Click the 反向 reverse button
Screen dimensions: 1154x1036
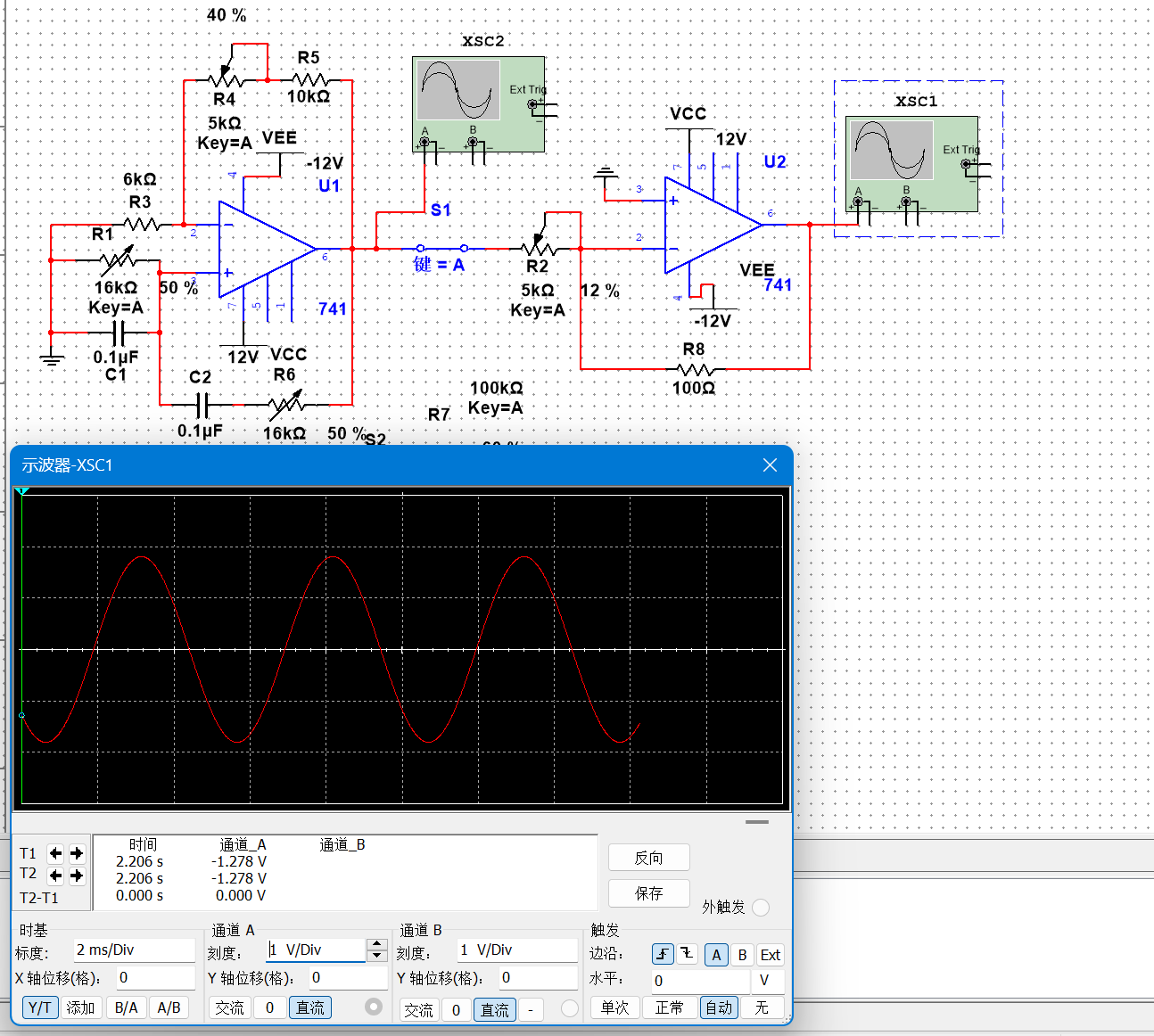[649, 858]
